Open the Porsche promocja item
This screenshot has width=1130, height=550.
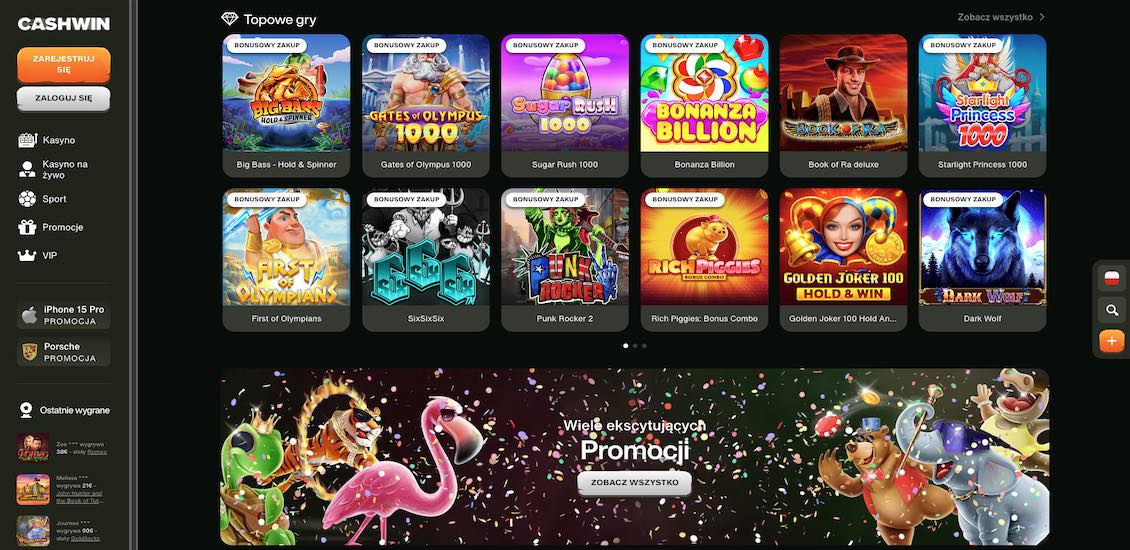click(x=64, y=352)
